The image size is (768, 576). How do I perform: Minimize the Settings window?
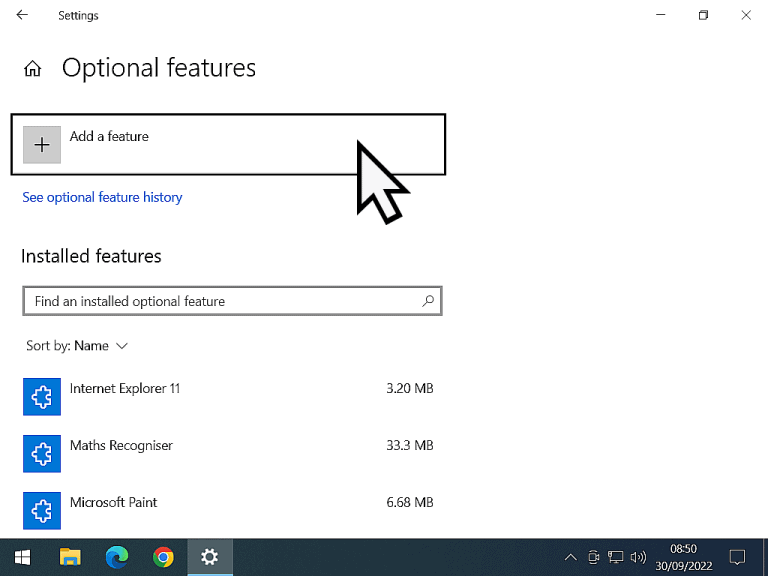pyautogui.click(x=661, y=15)
